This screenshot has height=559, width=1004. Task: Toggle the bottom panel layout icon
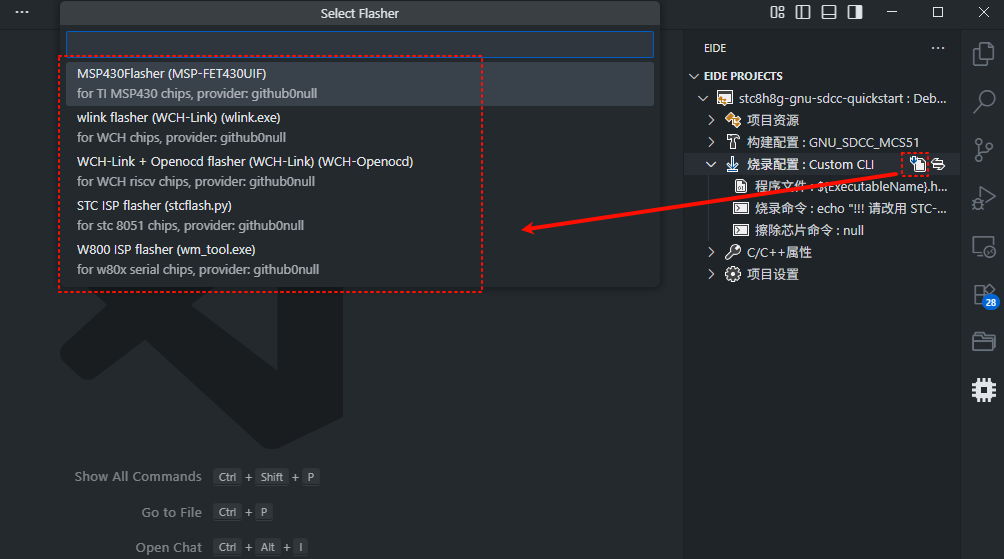coord(829,12)
